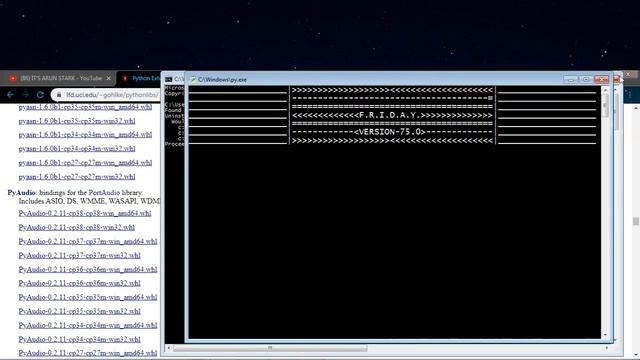Go forward in the browser

pyautogui.click(x=25, y=95)
